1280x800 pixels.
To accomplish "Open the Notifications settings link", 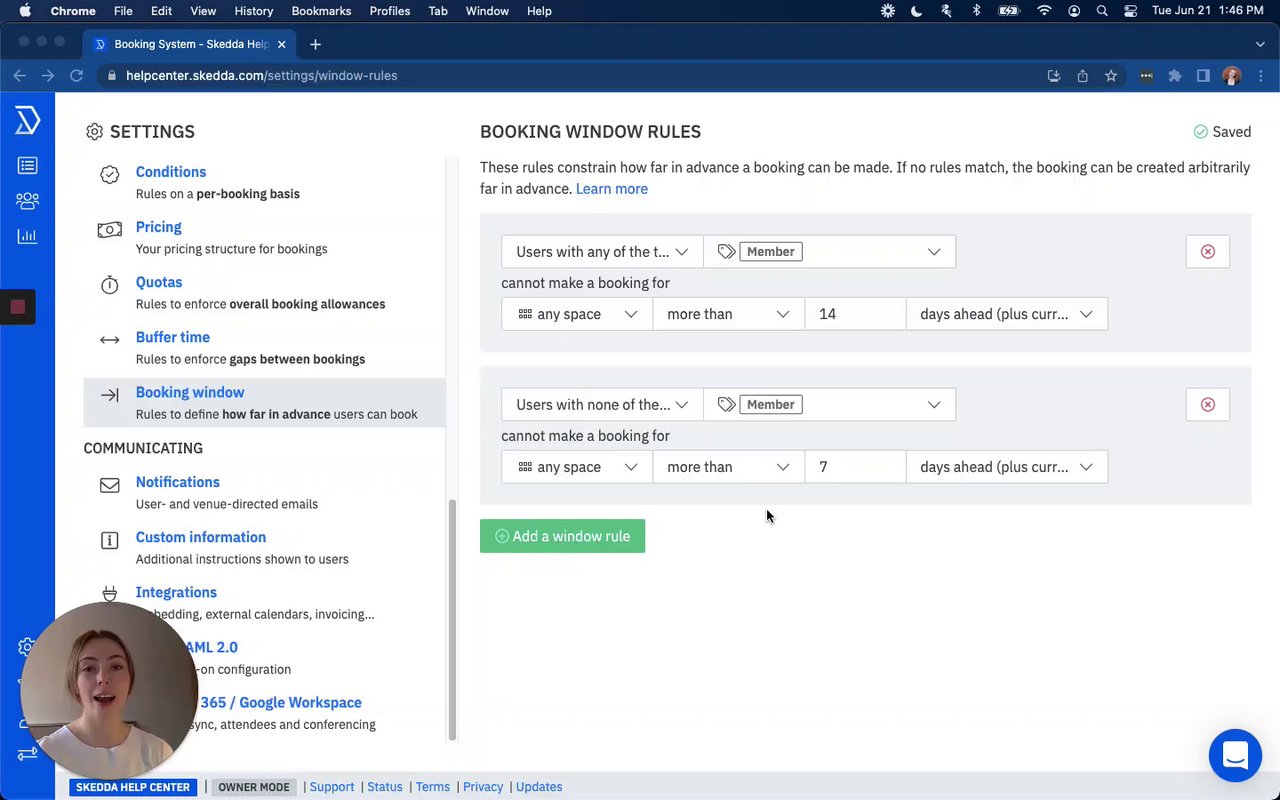I will click(x=178, y=482).
